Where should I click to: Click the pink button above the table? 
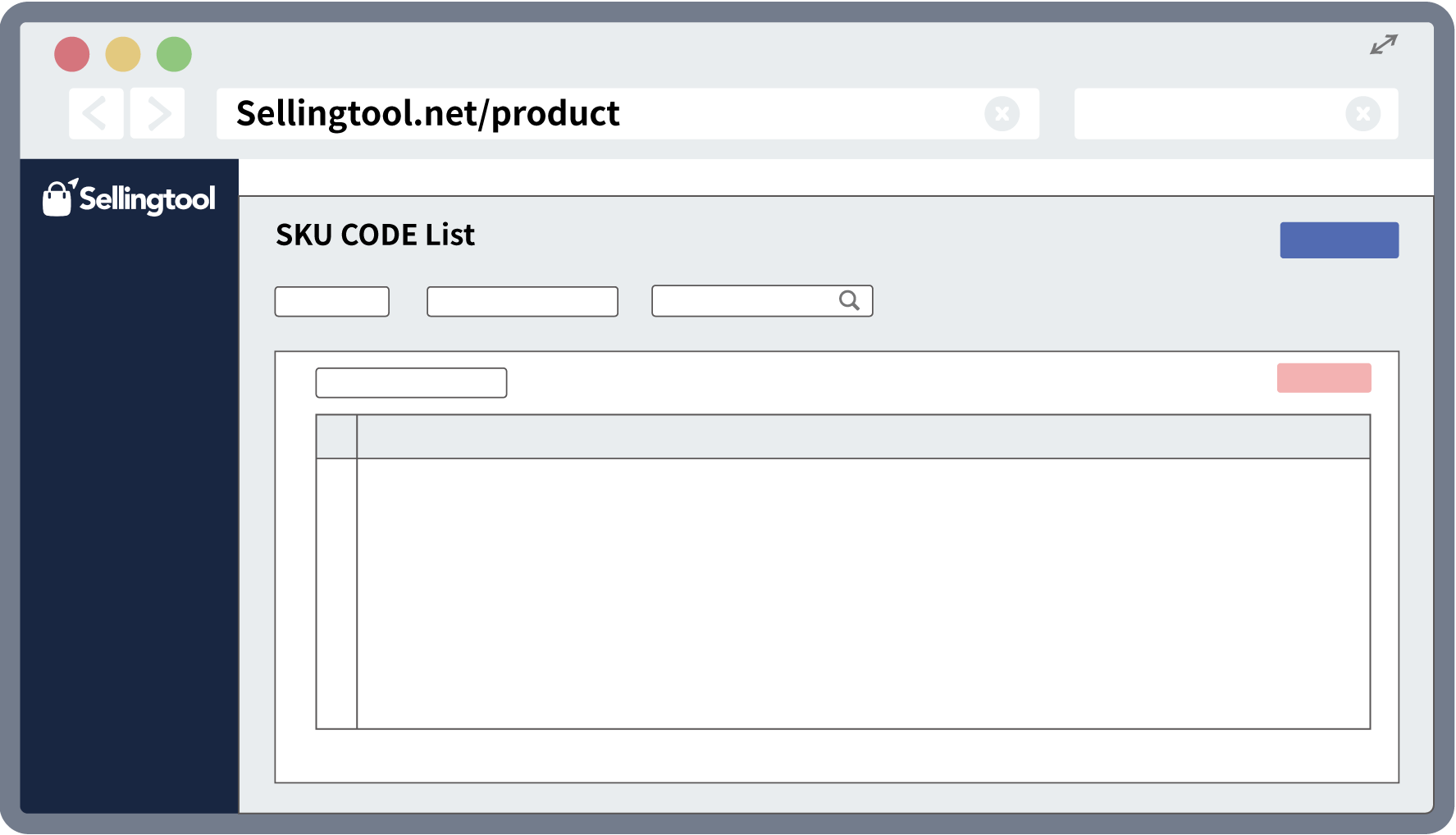[x=1324, y=378]
